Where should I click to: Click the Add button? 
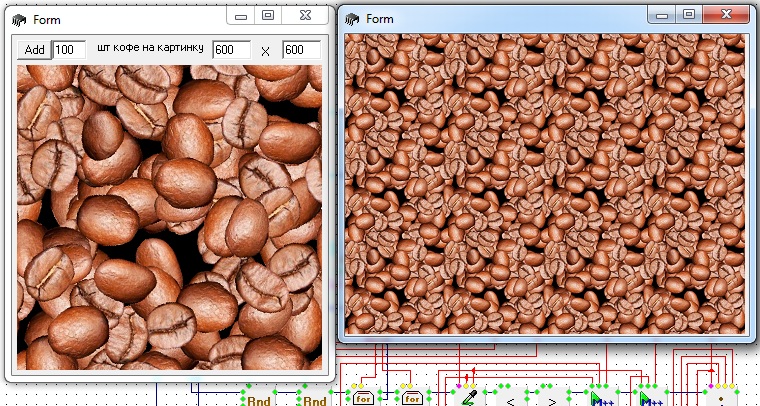point(34,49)
